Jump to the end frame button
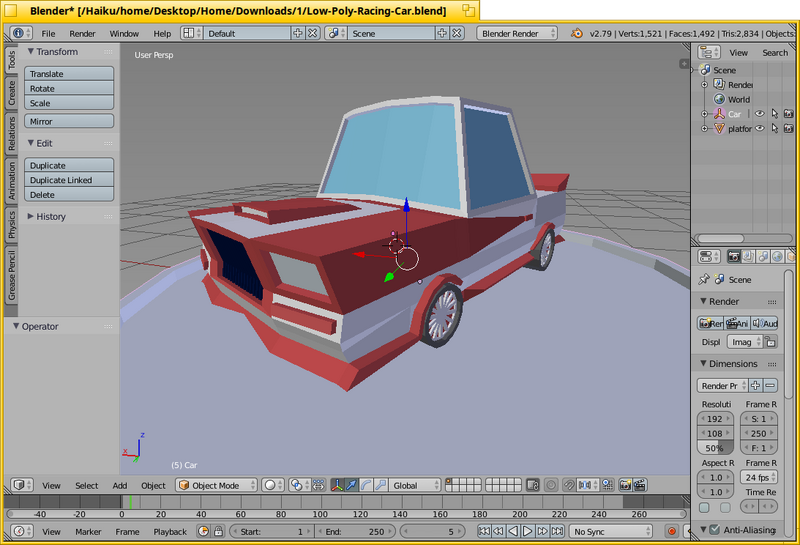800x545 pixels. [558, 532]
